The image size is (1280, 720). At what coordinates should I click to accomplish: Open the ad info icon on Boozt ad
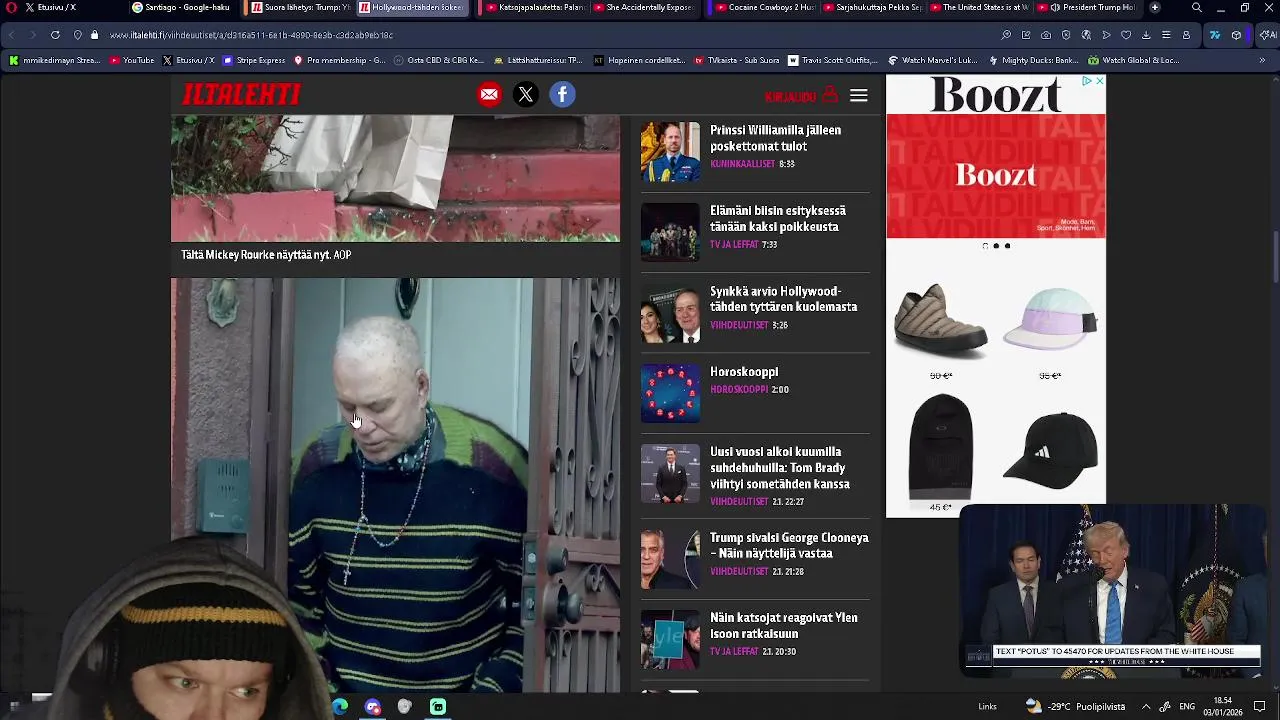(1086, 81)
